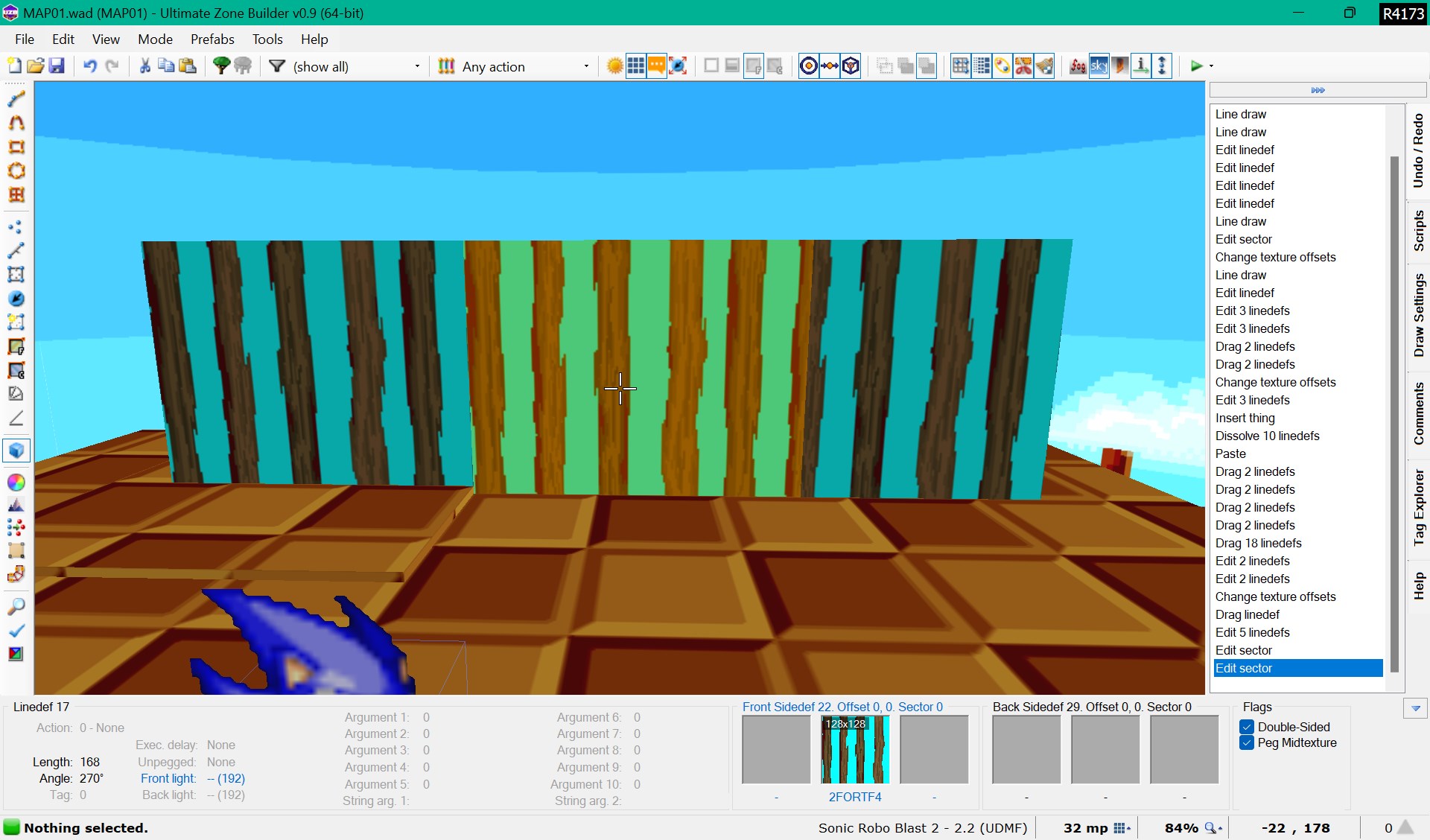Screen dimensions: 1430x840
Task: Select the Draw Curve tool in the sidebar
Action: click(x=16, y=123)
